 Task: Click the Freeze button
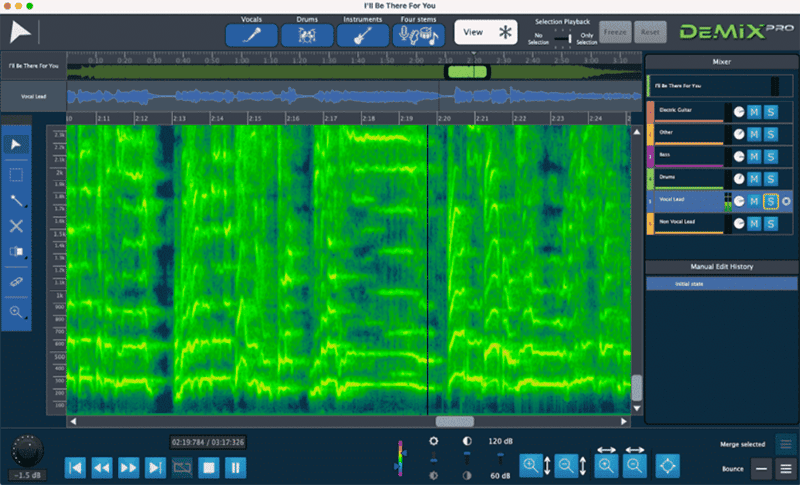(615, 32)
